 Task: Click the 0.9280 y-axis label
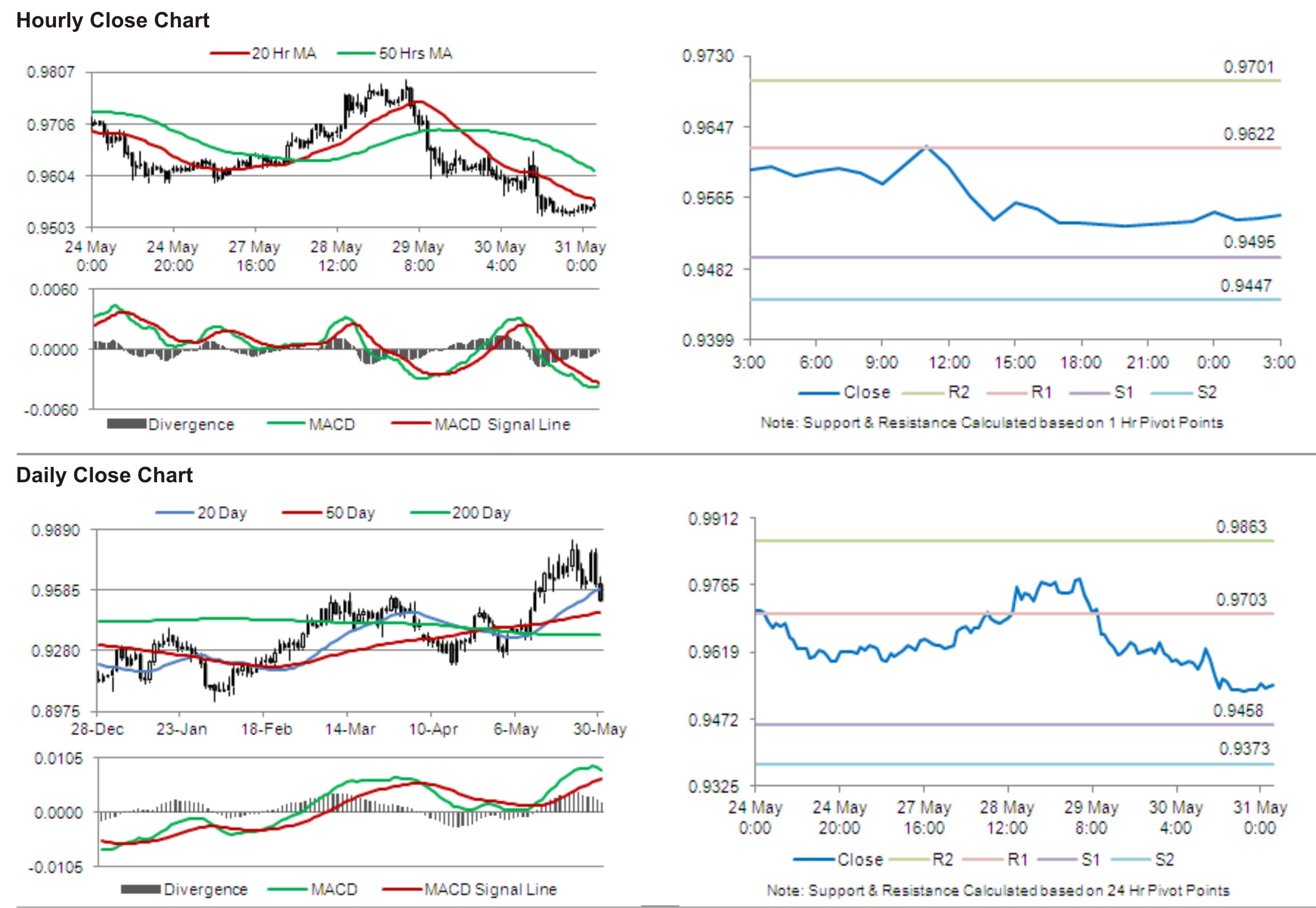(55, 651)
